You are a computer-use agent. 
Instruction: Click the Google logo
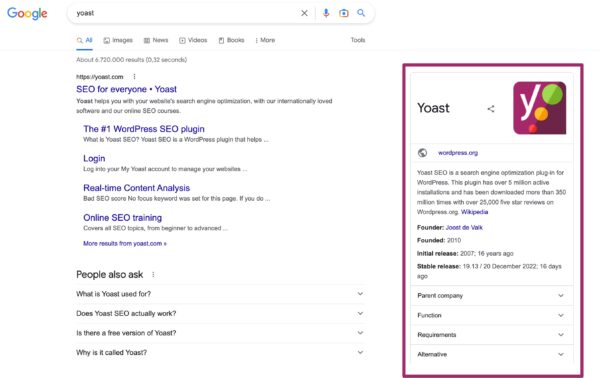click(27, 13)
